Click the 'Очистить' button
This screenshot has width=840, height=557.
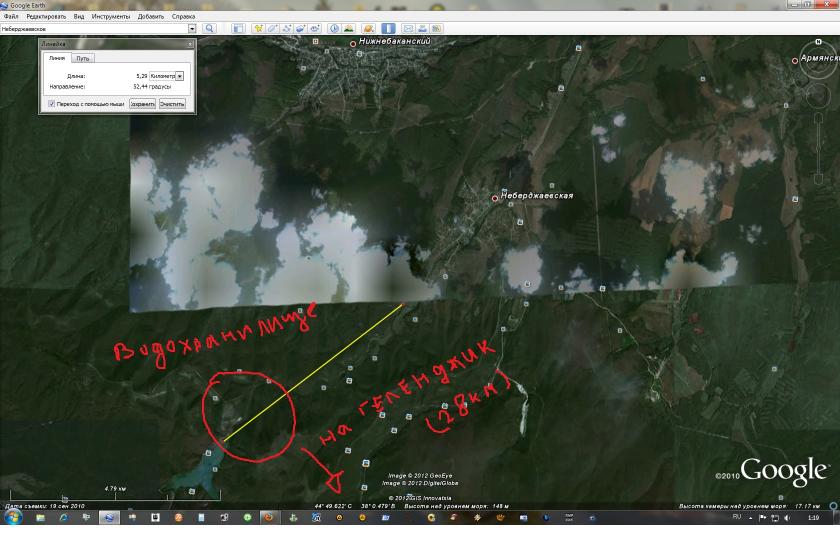[172, 103]
